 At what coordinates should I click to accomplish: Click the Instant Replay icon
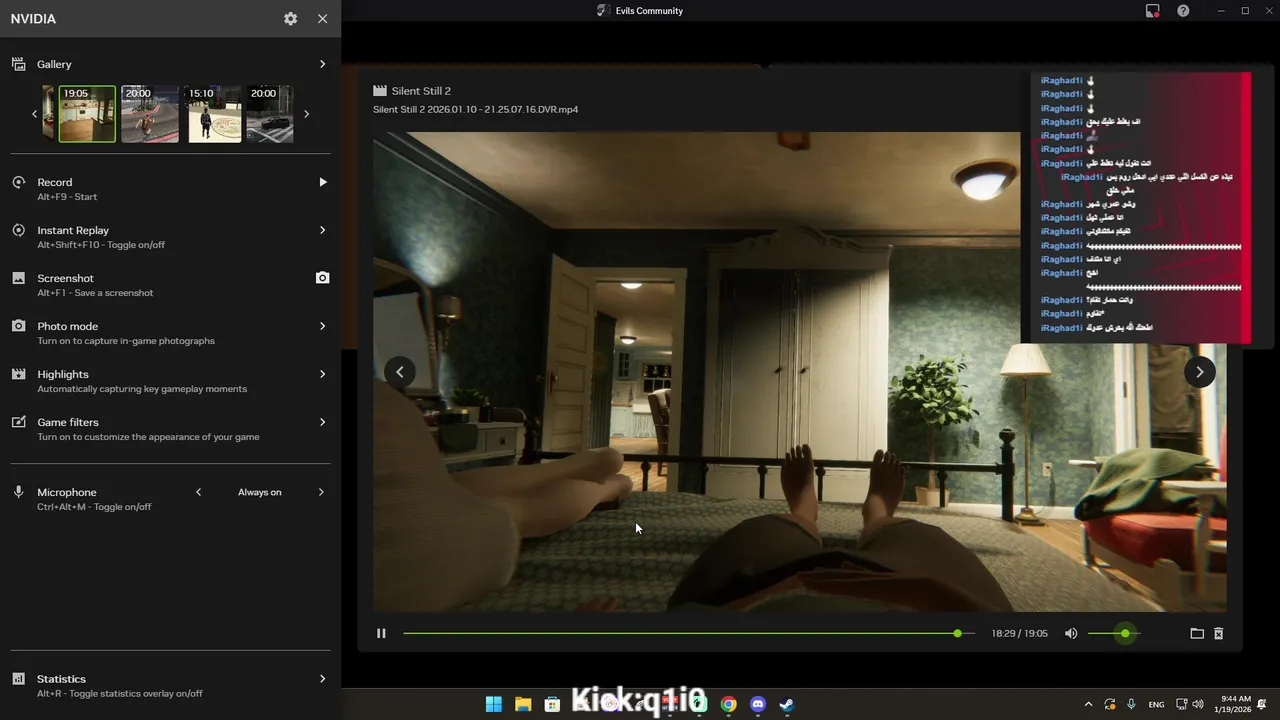tap(18, 230)
